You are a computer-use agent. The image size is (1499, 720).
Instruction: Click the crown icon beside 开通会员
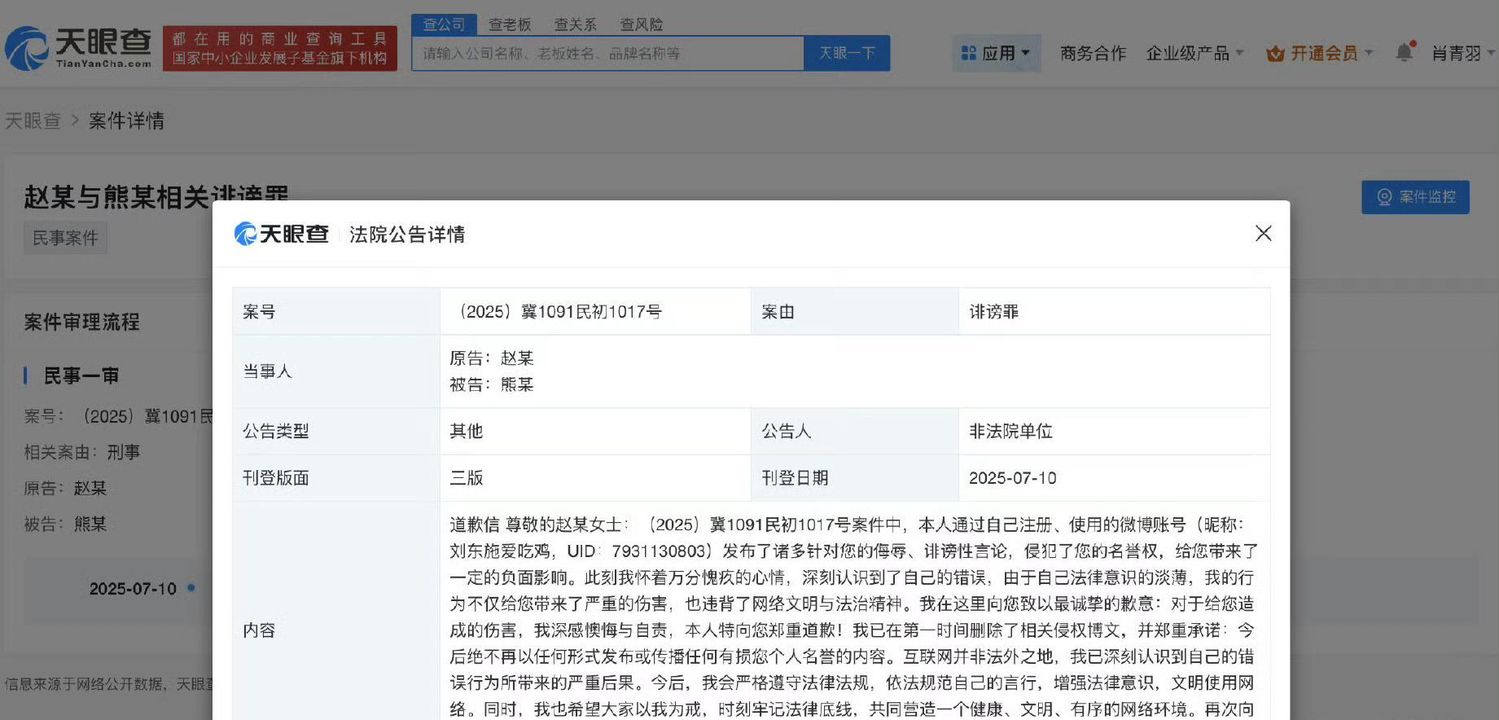(x=1275, y=53)
